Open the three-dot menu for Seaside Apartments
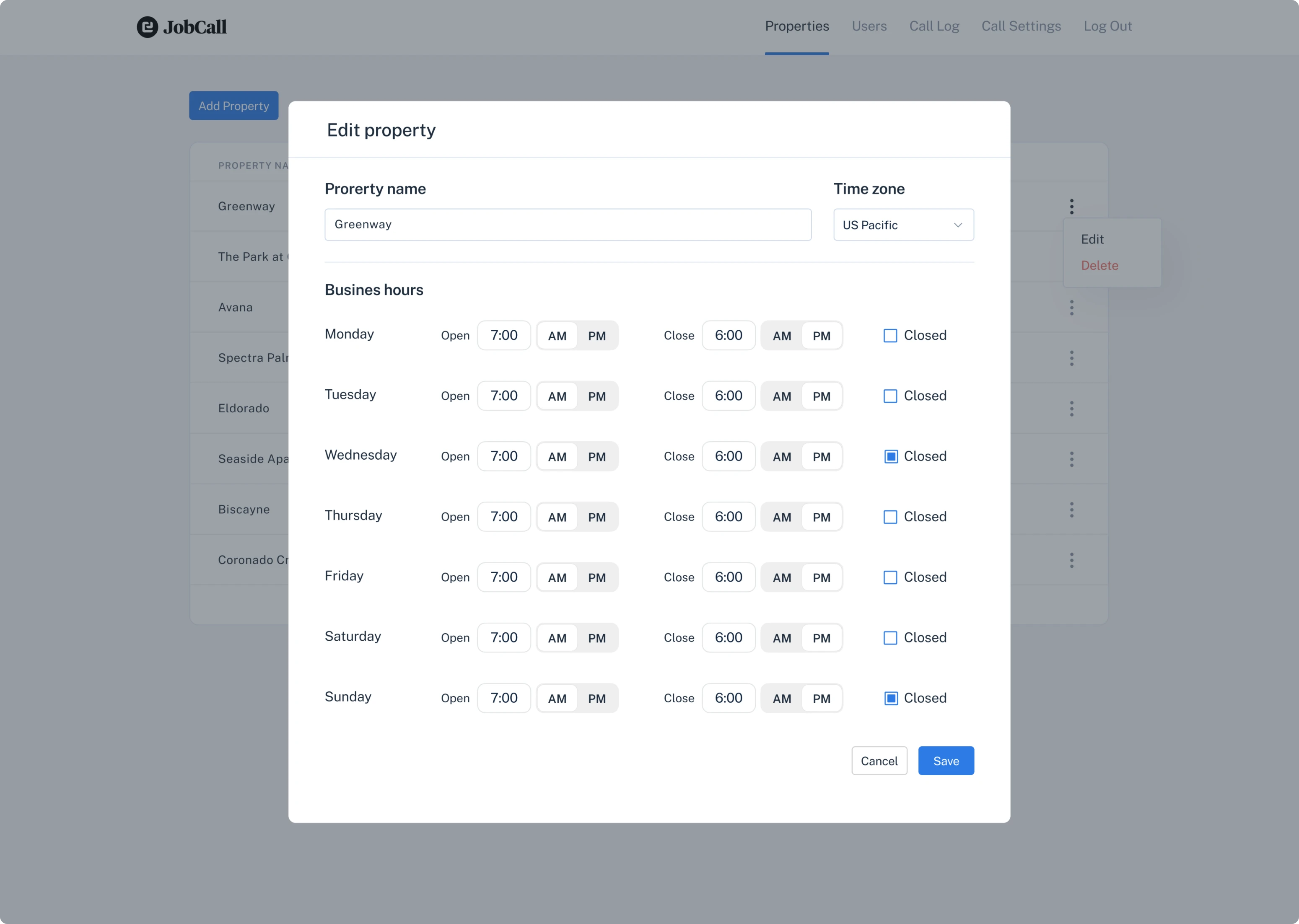The width and height of the screenshot is (1299, 924). pyautogui.click(x=1072, y=458)
